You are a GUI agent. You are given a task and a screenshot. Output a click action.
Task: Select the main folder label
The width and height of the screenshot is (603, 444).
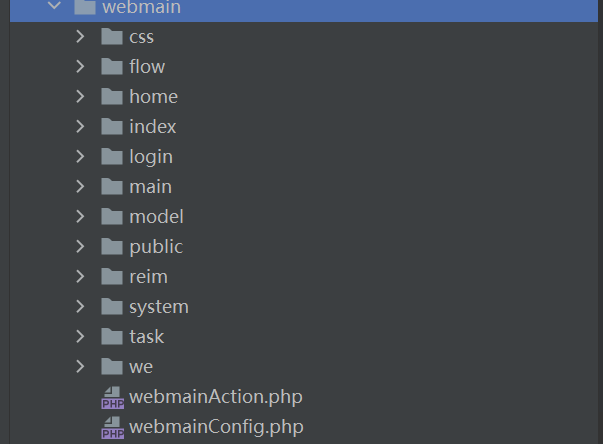point(150,187)
